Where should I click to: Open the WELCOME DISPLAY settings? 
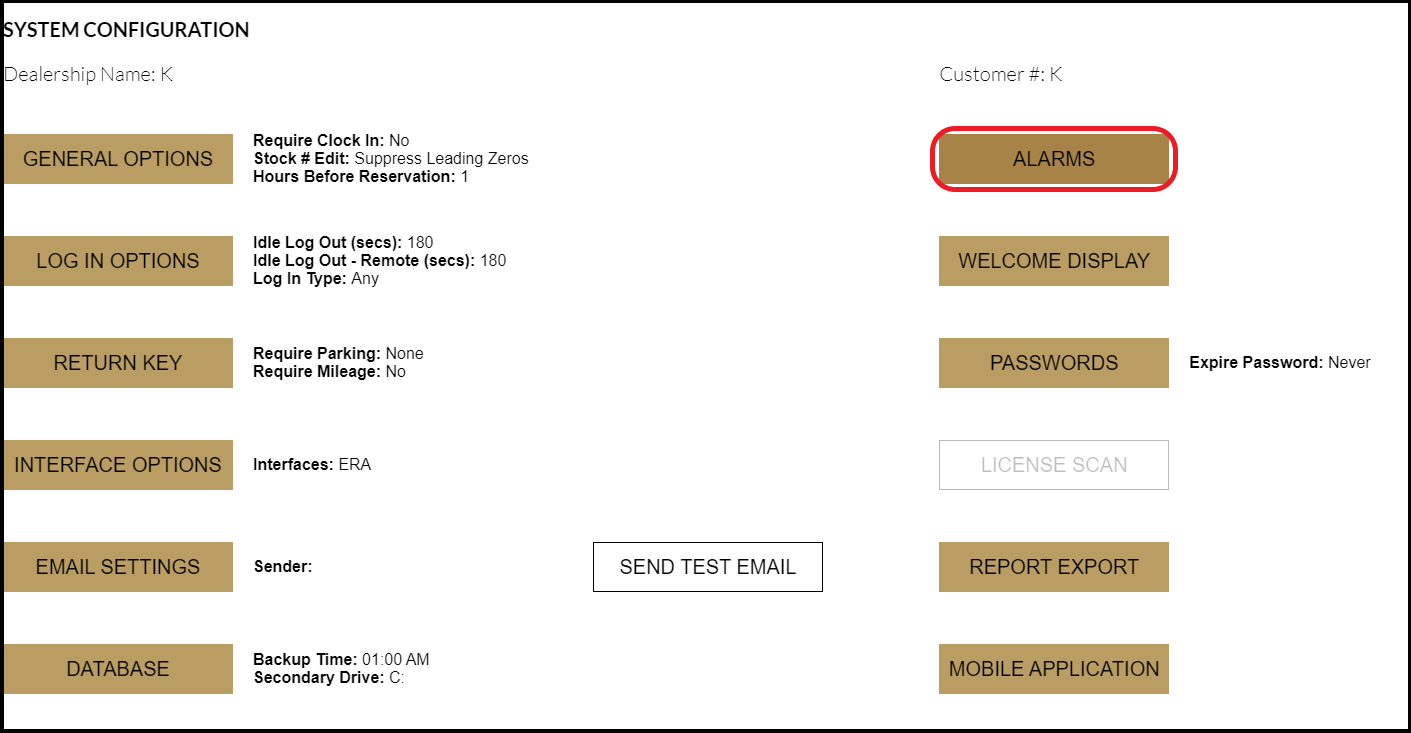click(x=1053, y=260)
